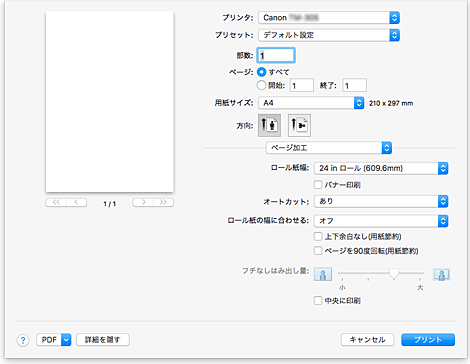Image resolution: width=470 pixels, height=364 pixels.
Task: Click the 部数 copies field
Action: point(276,55)
